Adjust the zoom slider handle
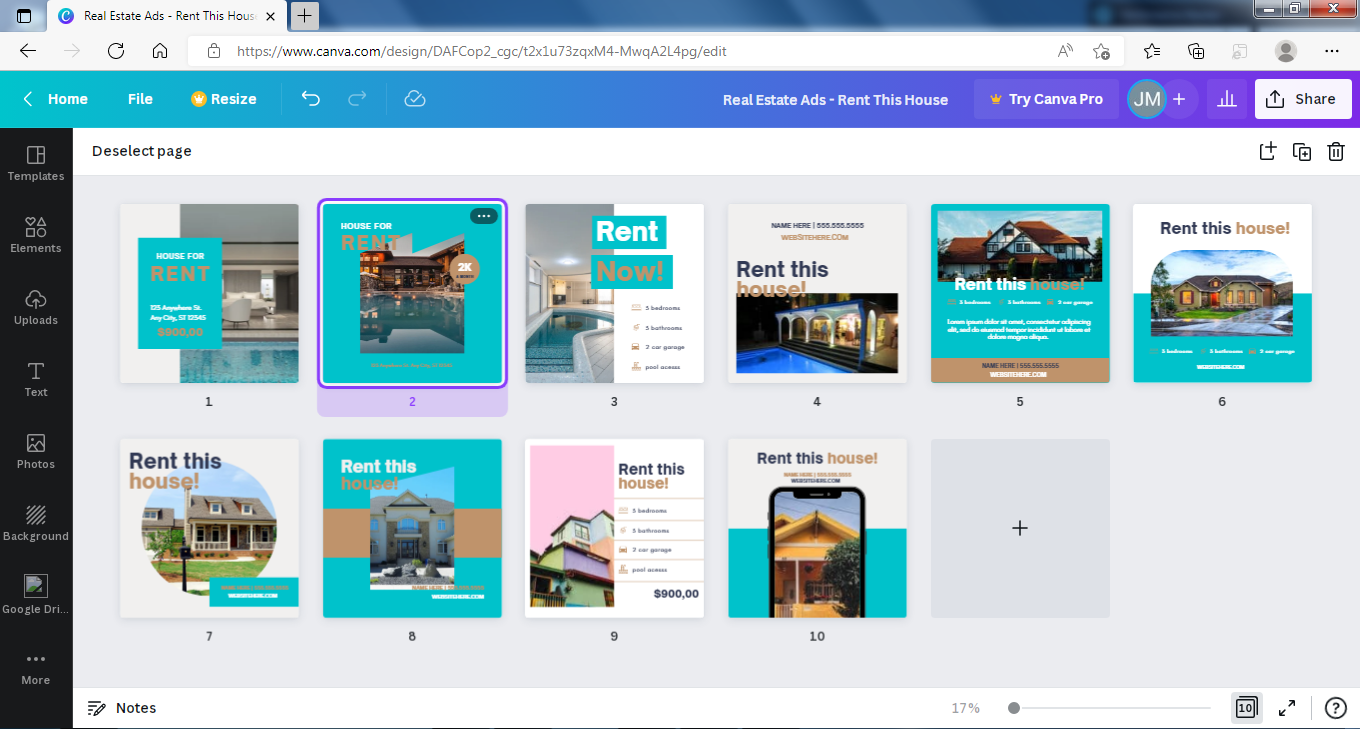 point(1014,708)
